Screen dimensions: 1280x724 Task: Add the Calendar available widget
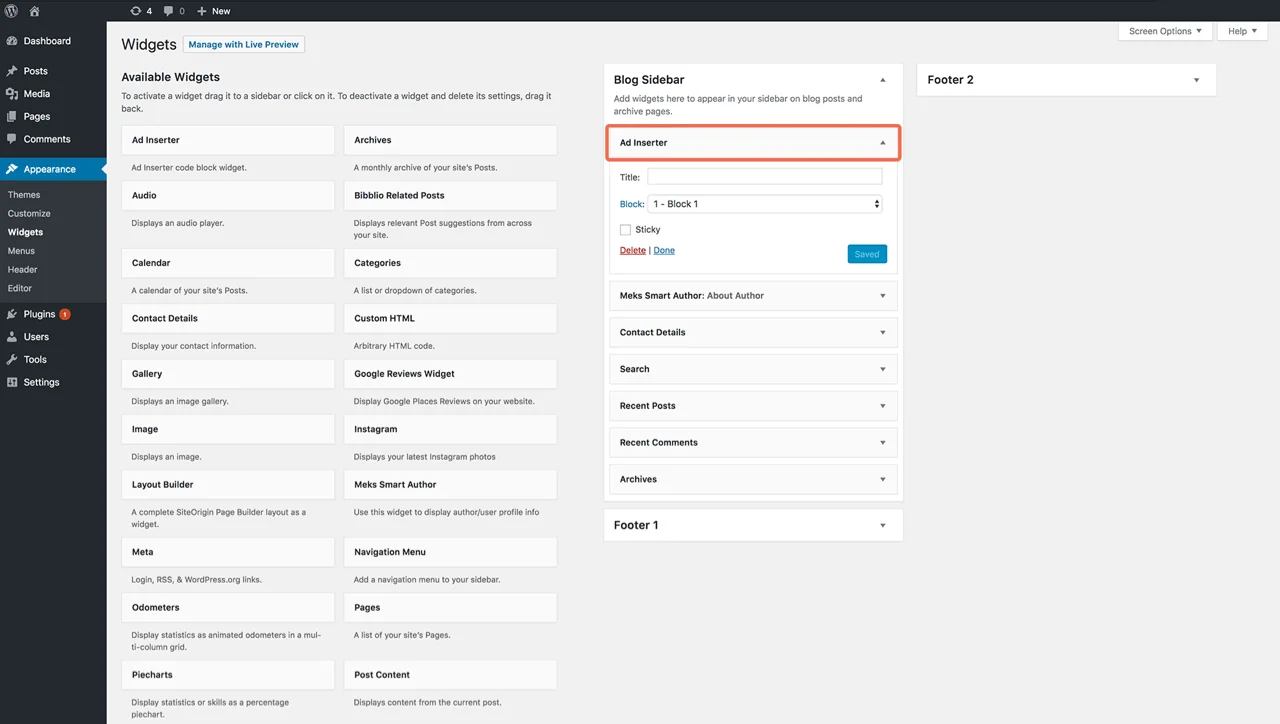point(228,263)
